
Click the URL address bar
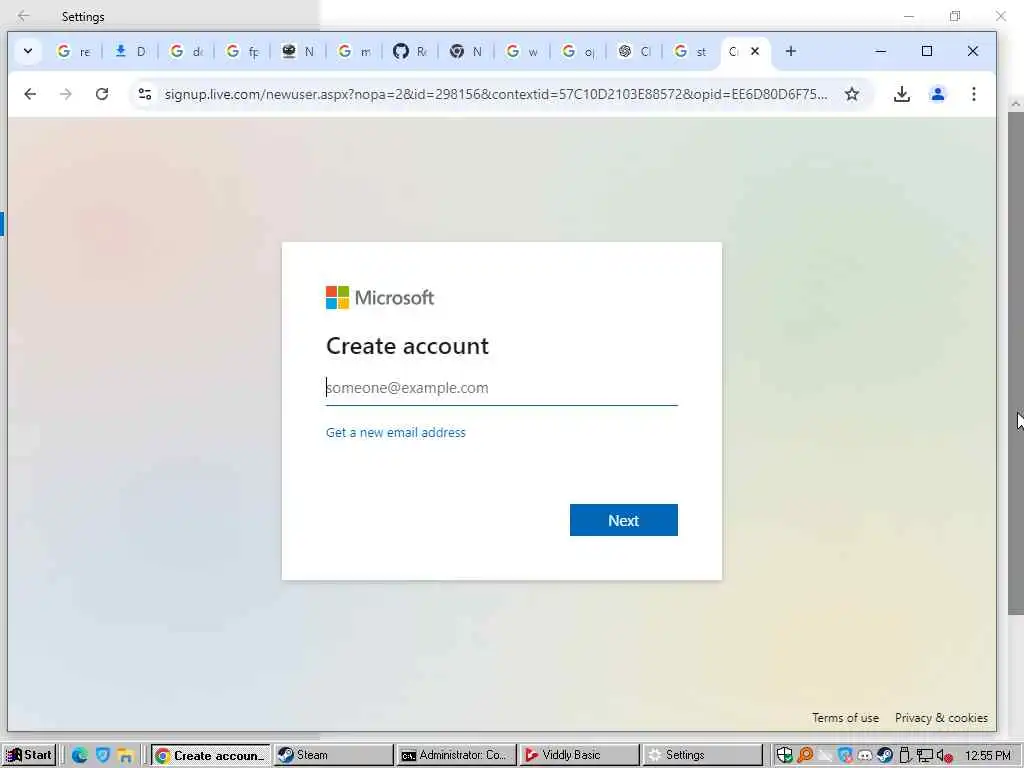pos(496,94)
